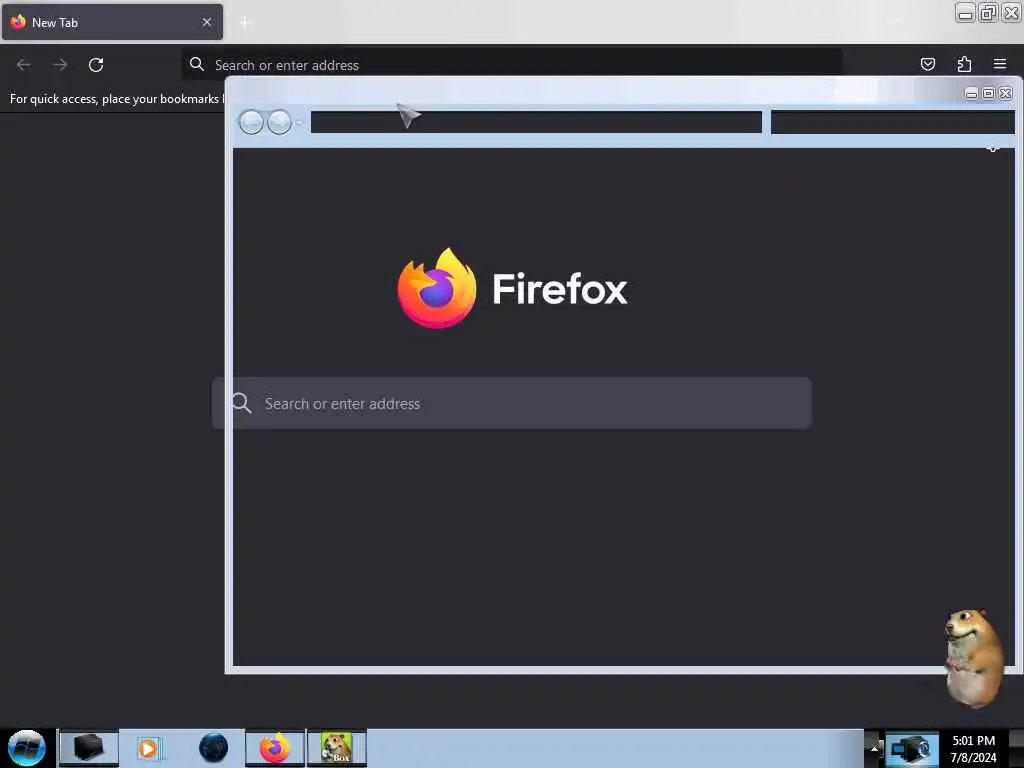Screen dimensions: 1024x768
Task: Go forward one page in Firefox
Action: (x=60, y=65)
